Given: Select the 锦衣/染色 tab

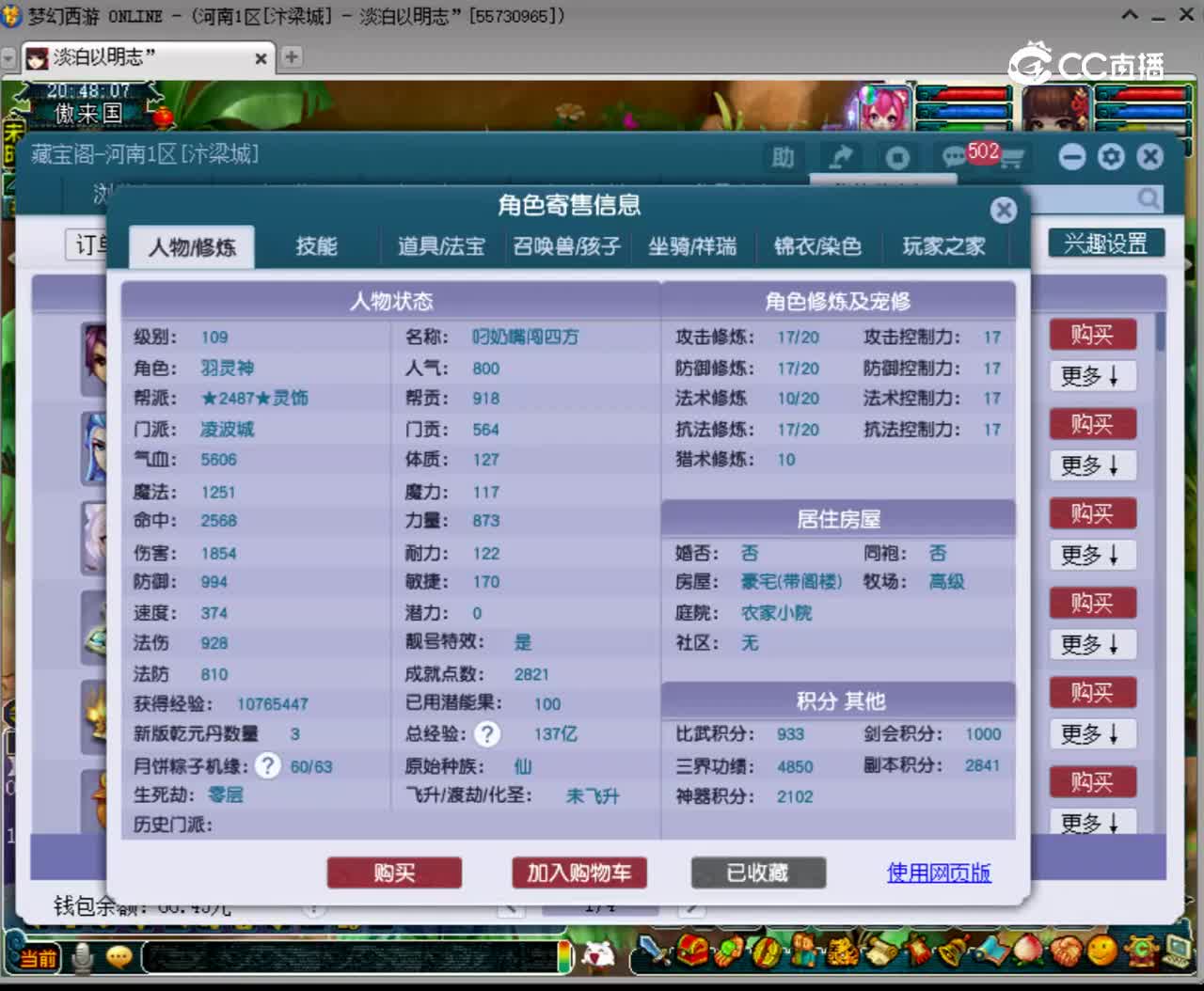Looking at the screenshot, I should pos(817,246).
